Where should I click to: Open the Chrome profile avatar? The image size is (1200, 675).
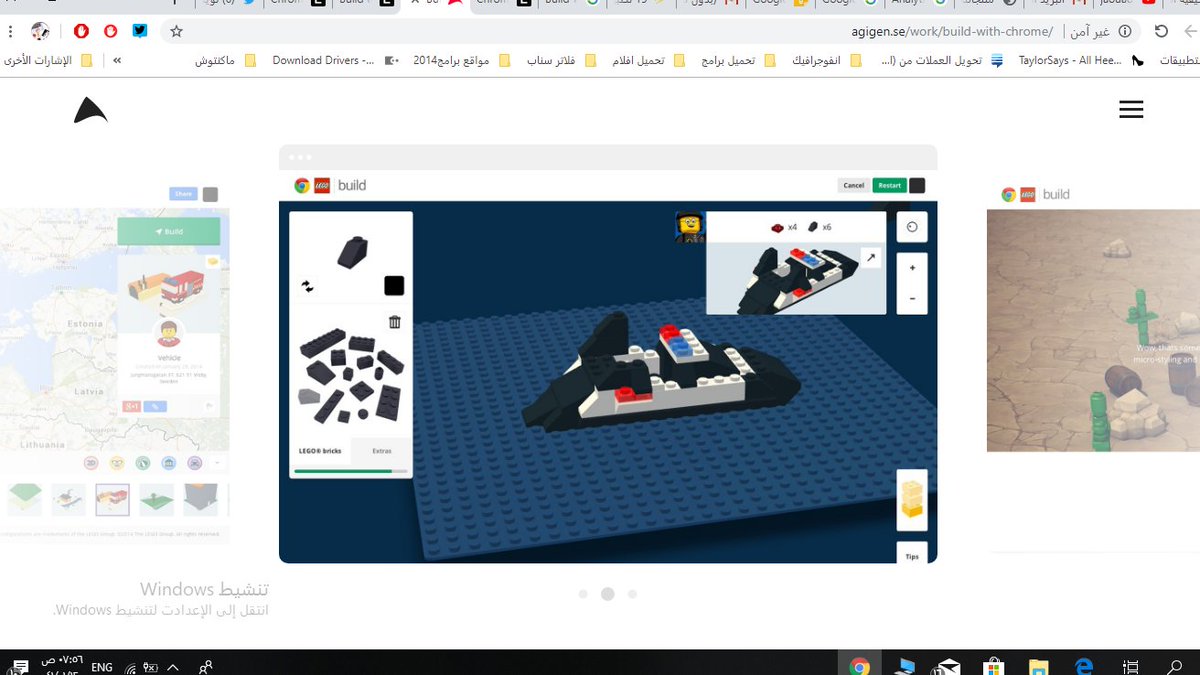(x=40, y=31)
